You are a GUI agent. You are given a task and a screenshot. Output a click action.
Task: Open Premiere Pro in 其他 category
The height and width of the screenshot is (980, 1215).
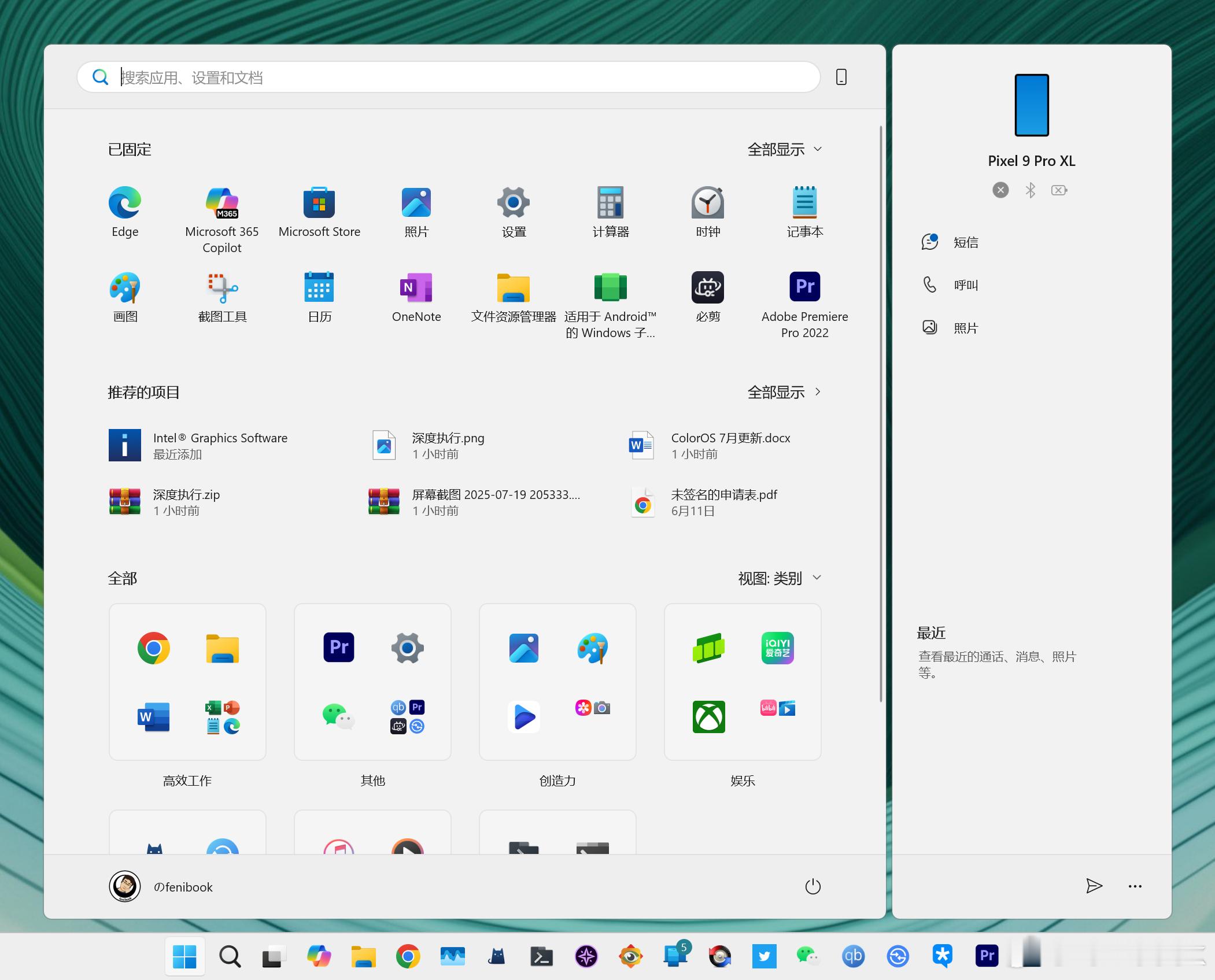point(338,648)
